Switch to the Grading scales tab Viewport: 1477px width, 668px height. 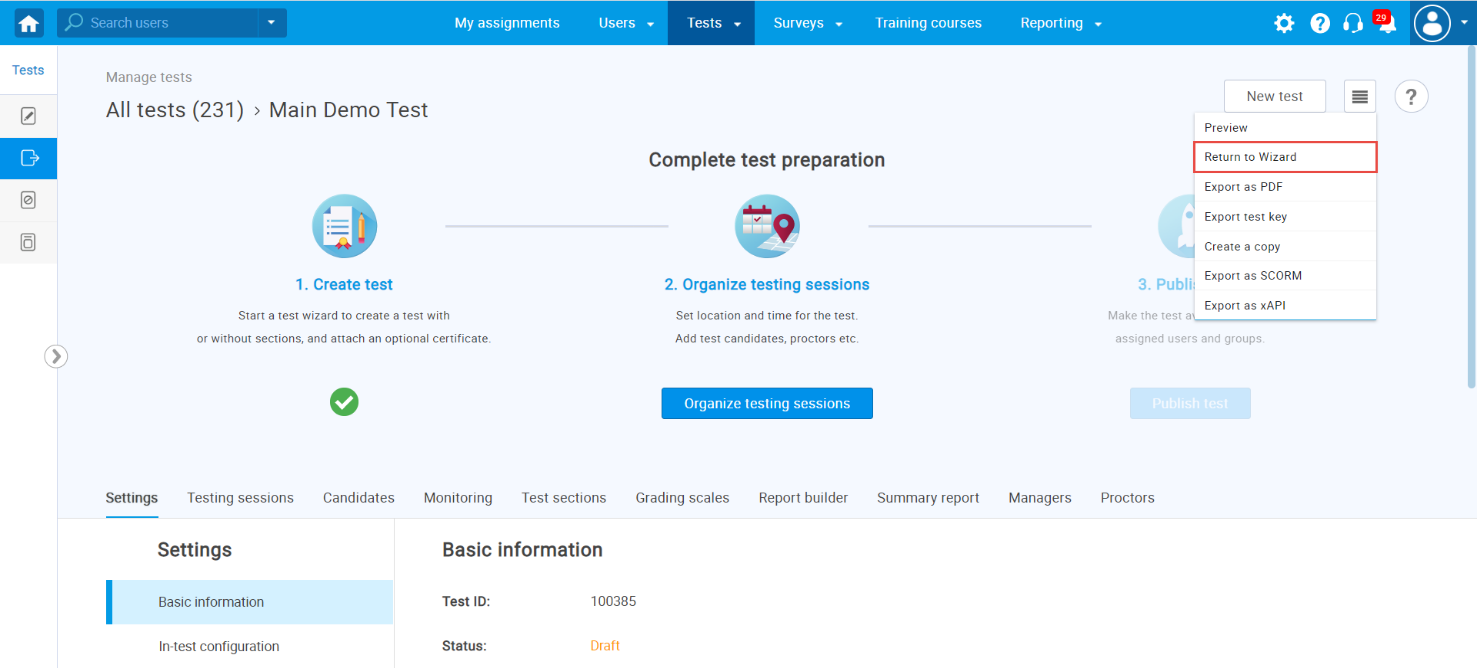click(682, 498)
